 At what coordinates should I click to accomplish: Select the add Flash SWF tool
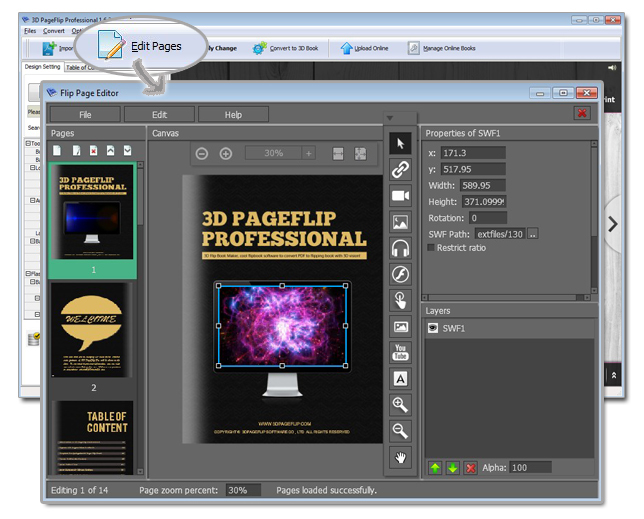[400, 274]
